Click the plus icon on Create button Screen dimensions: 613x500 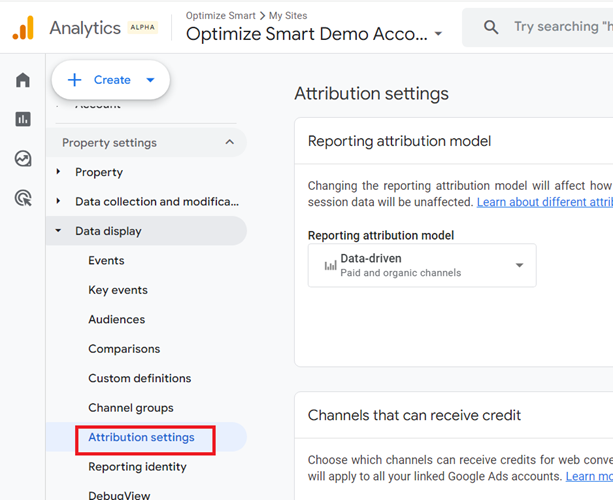point(74,80)
